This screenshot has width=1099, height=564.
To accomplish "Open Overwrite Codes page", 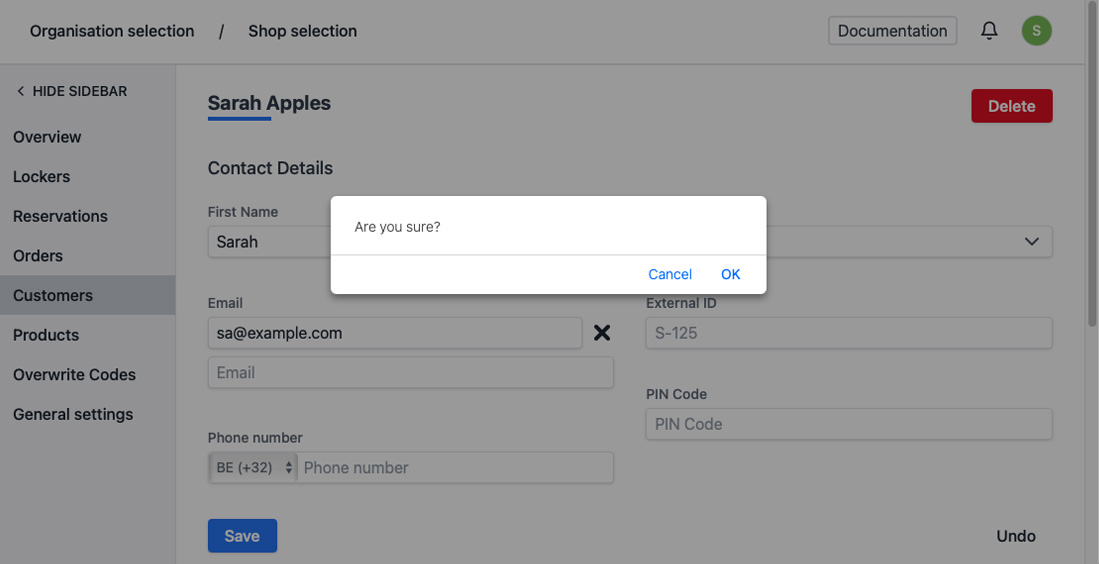I will (74, 375).
